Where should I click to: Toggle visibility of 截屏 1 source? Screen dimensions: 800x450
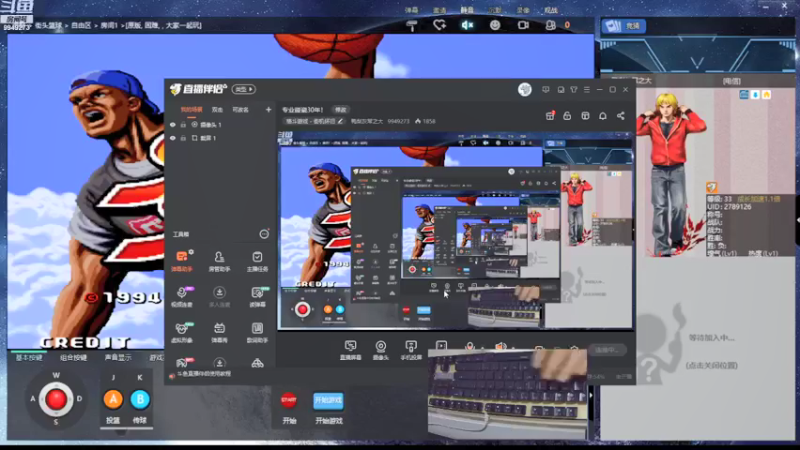172,138
